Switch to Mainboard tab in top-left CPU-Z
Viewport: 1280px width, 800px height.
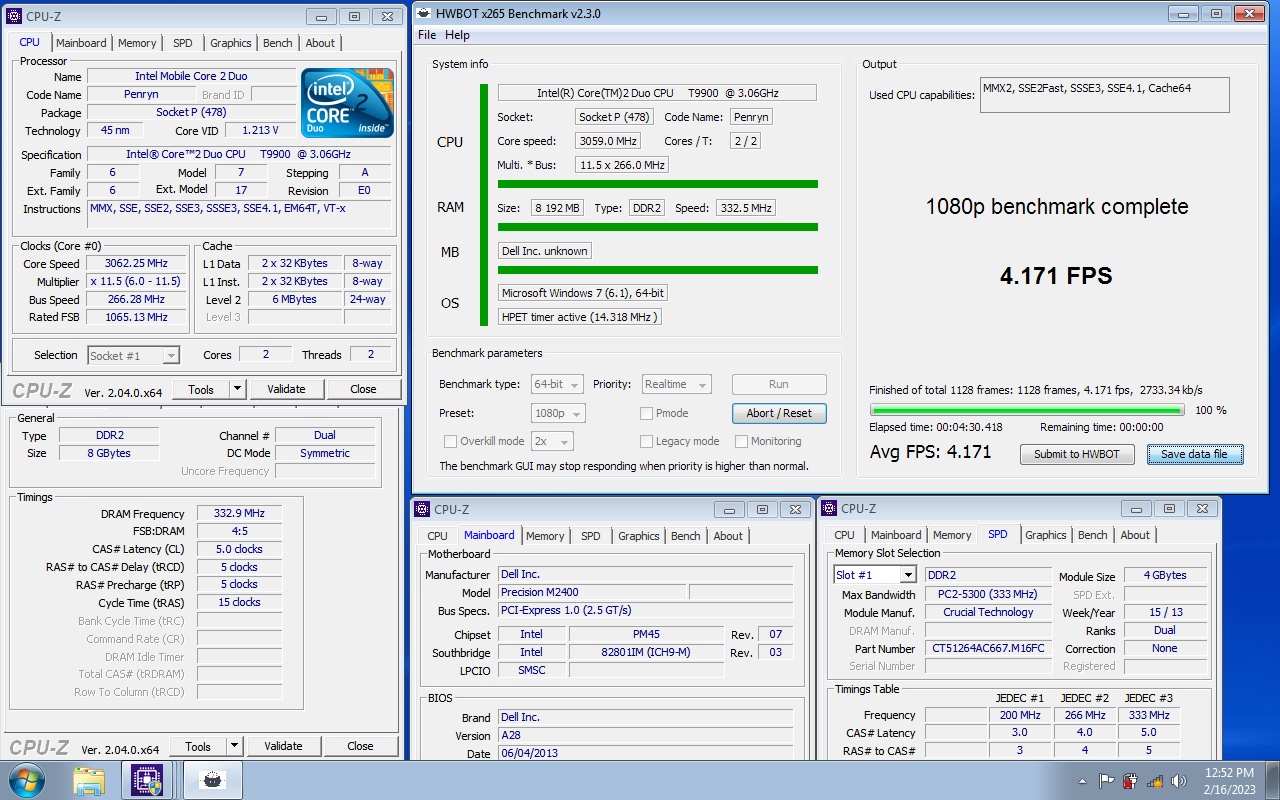[x=81, y=43]
